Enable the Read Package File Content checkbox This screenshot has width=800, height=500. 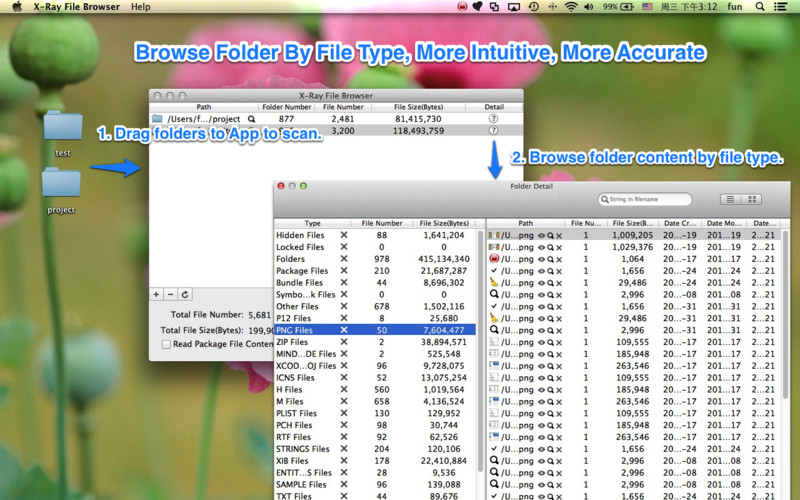coord(166,344)
